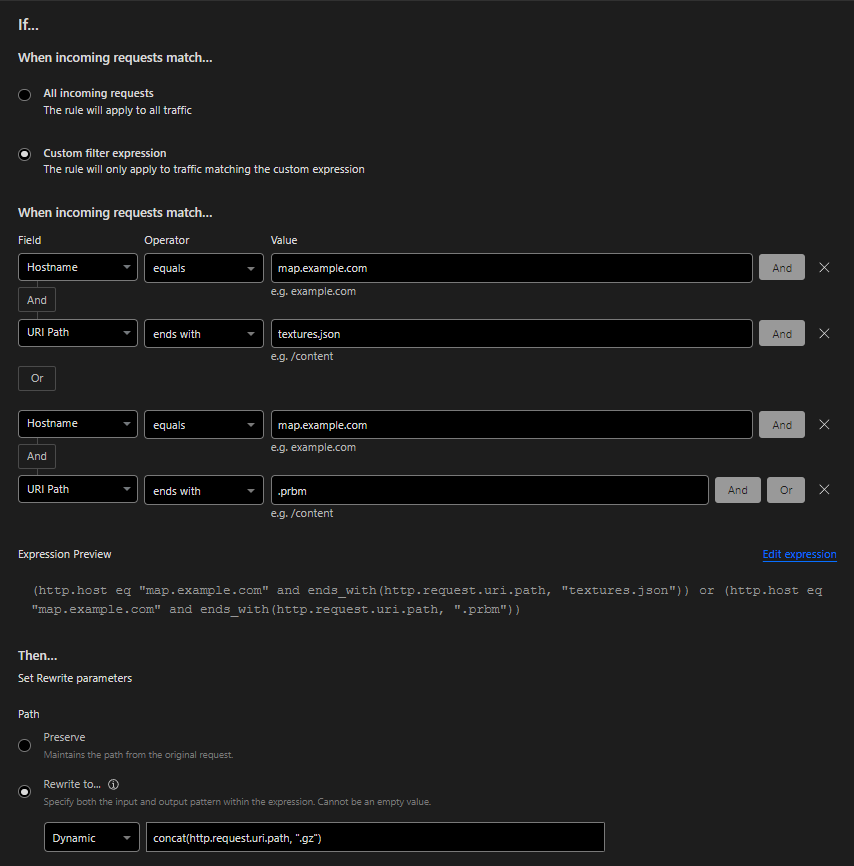
Task: Open the first Hostname field dropdown
Action: pyautogui.click(x=78, y=268)
